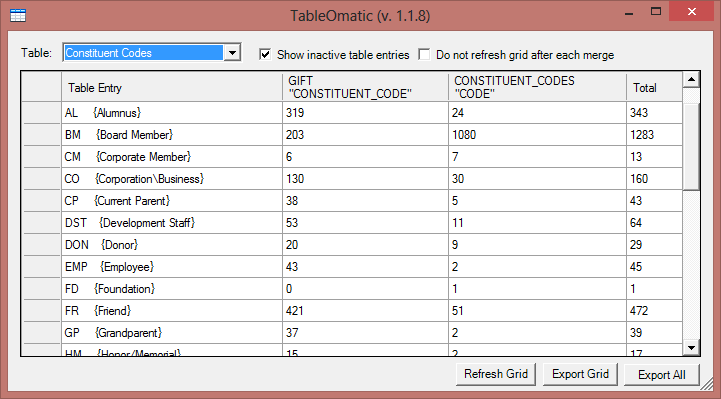Open the Table dropdown arrow

[232, 53]
